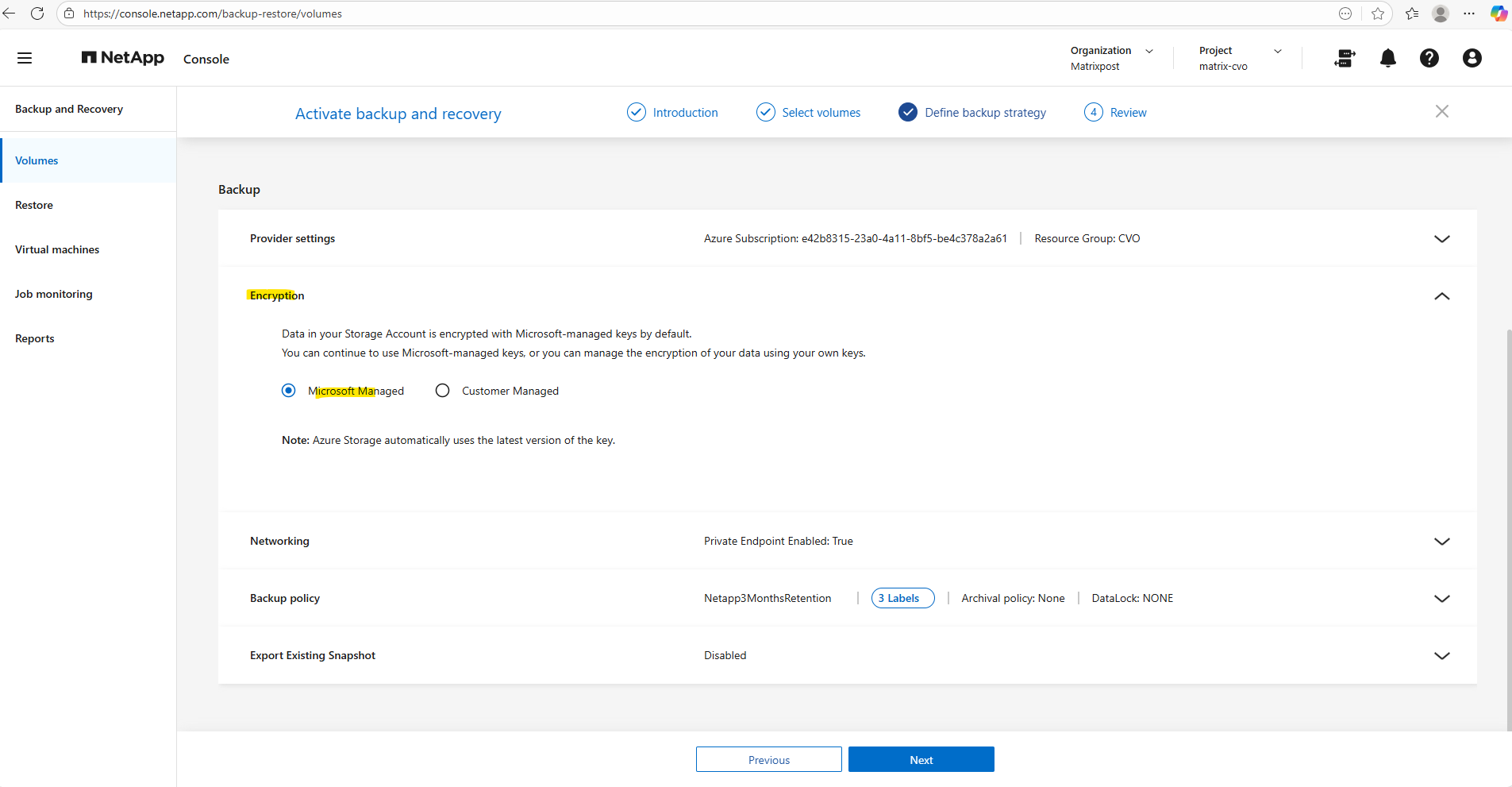Bookmark page with the star icon
This screenshot has width=1512, height=787.
1378,14
